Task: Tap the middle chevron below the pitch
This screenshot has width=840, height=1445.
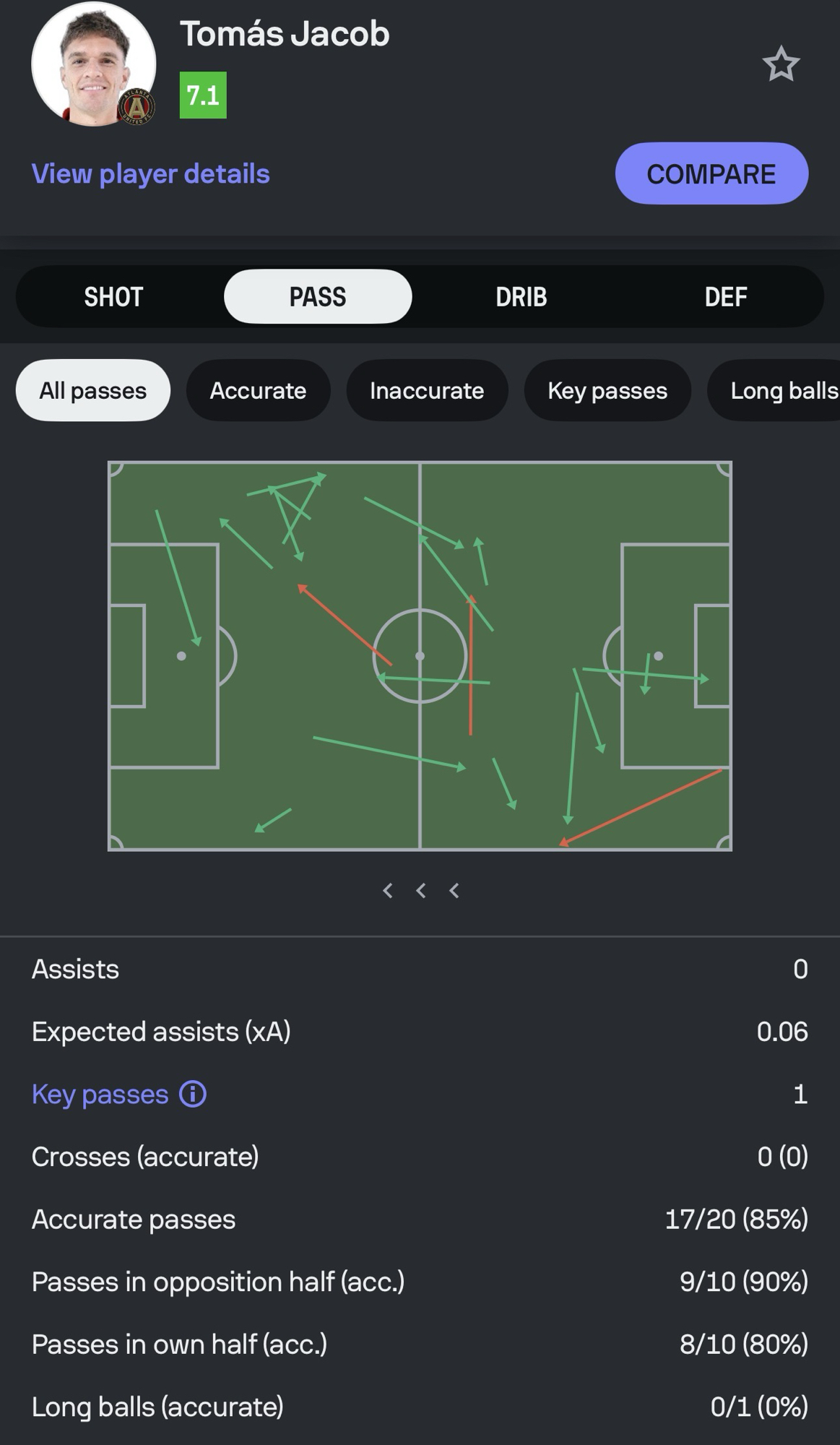Action: pos(421,891)
